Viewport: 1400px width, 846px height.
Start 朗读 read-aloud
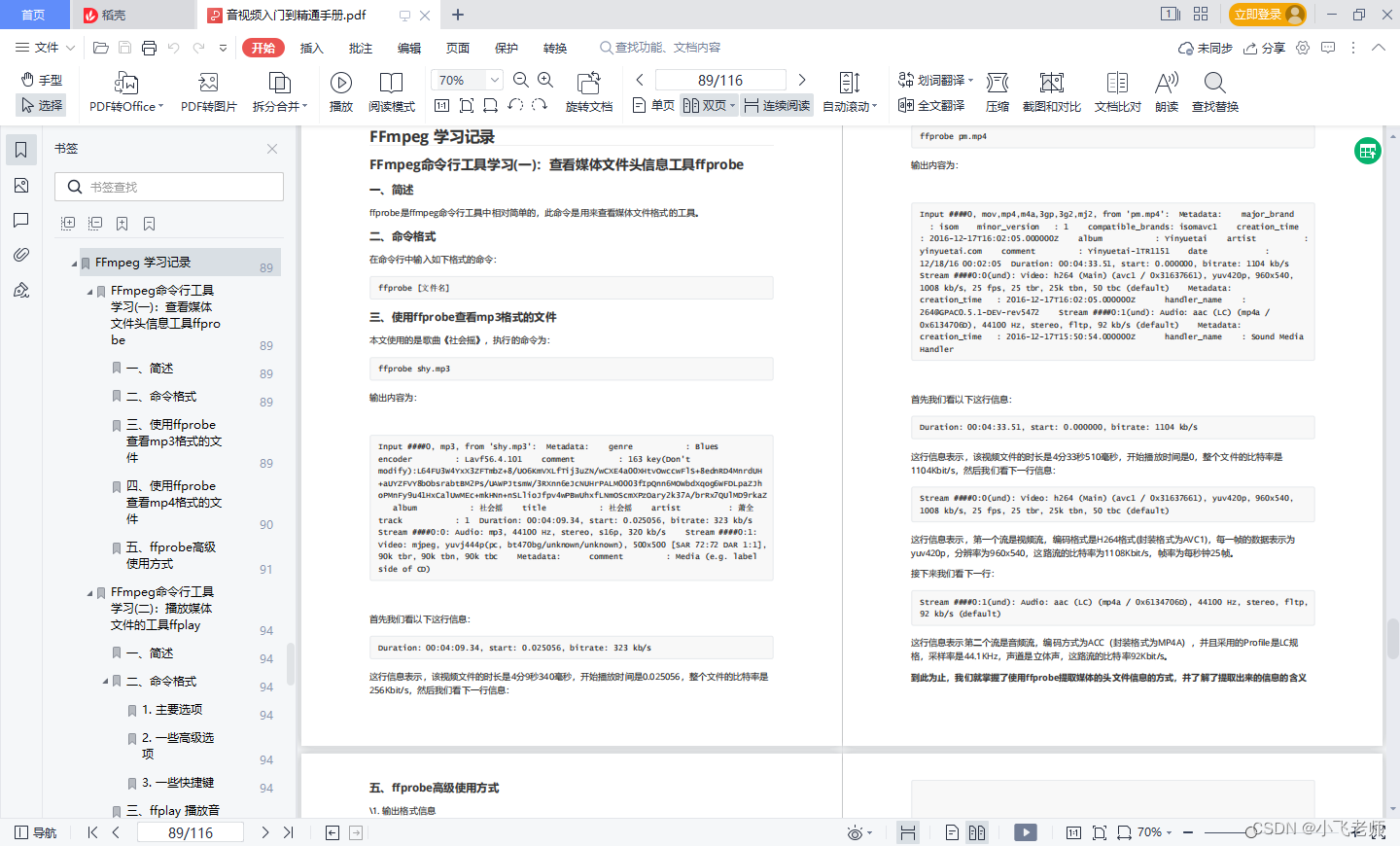1167,92
